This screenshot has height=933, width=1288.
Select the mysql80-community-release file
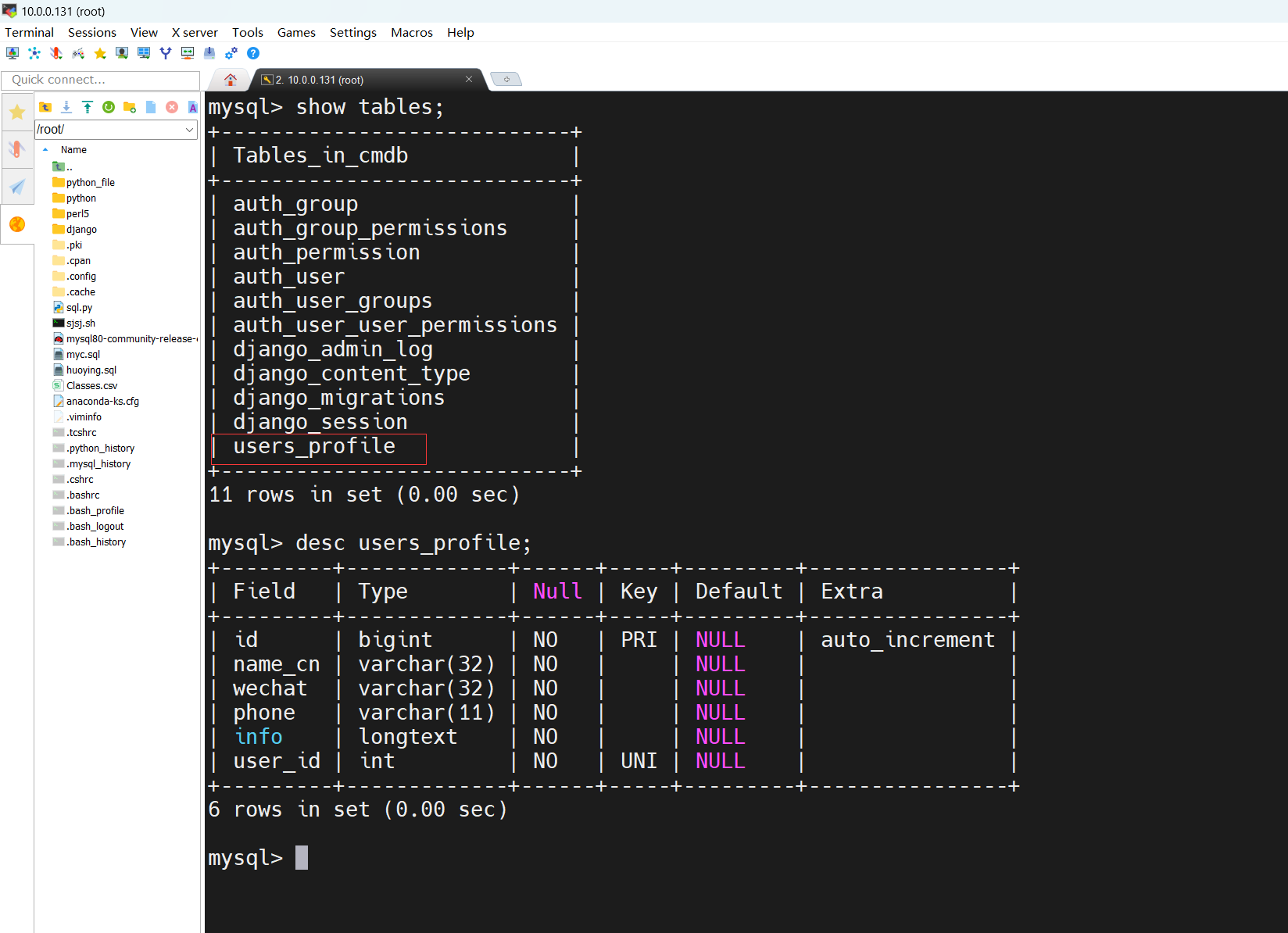(125, 338)
